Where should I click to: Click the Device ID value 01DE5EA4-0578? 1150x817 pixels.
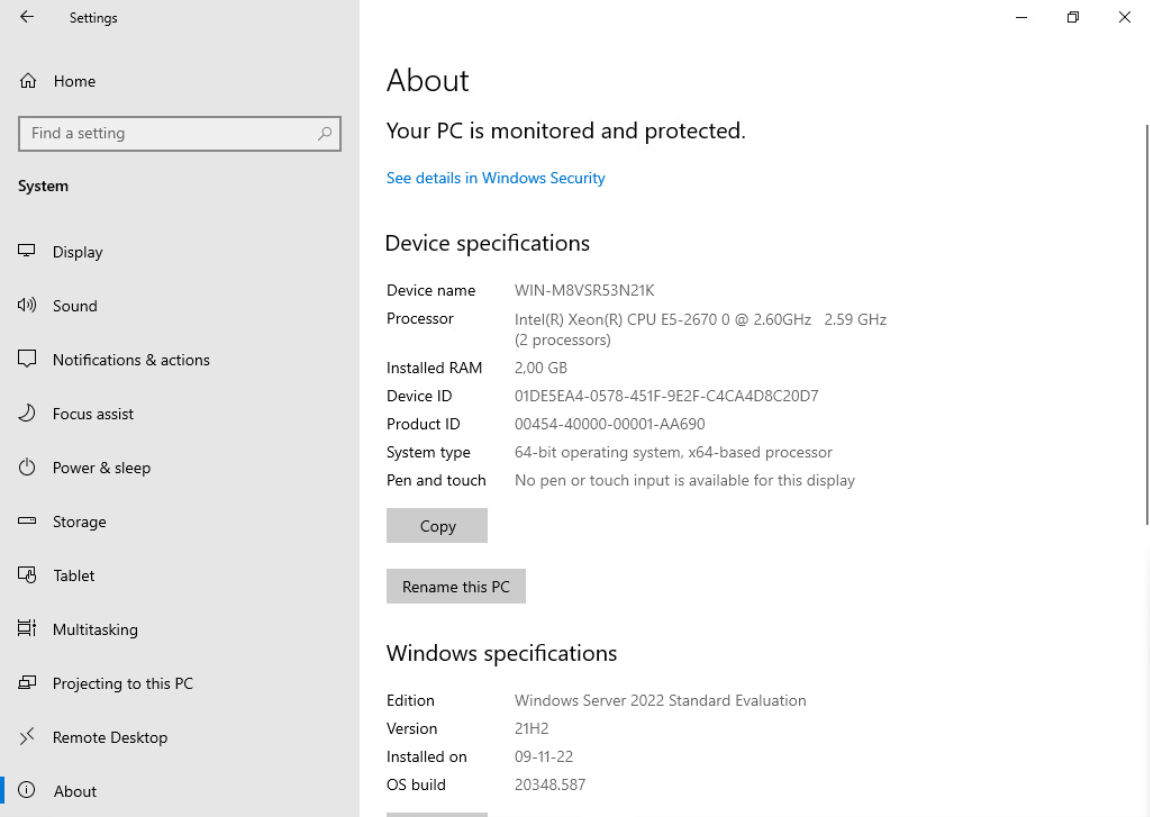(666, 396)
